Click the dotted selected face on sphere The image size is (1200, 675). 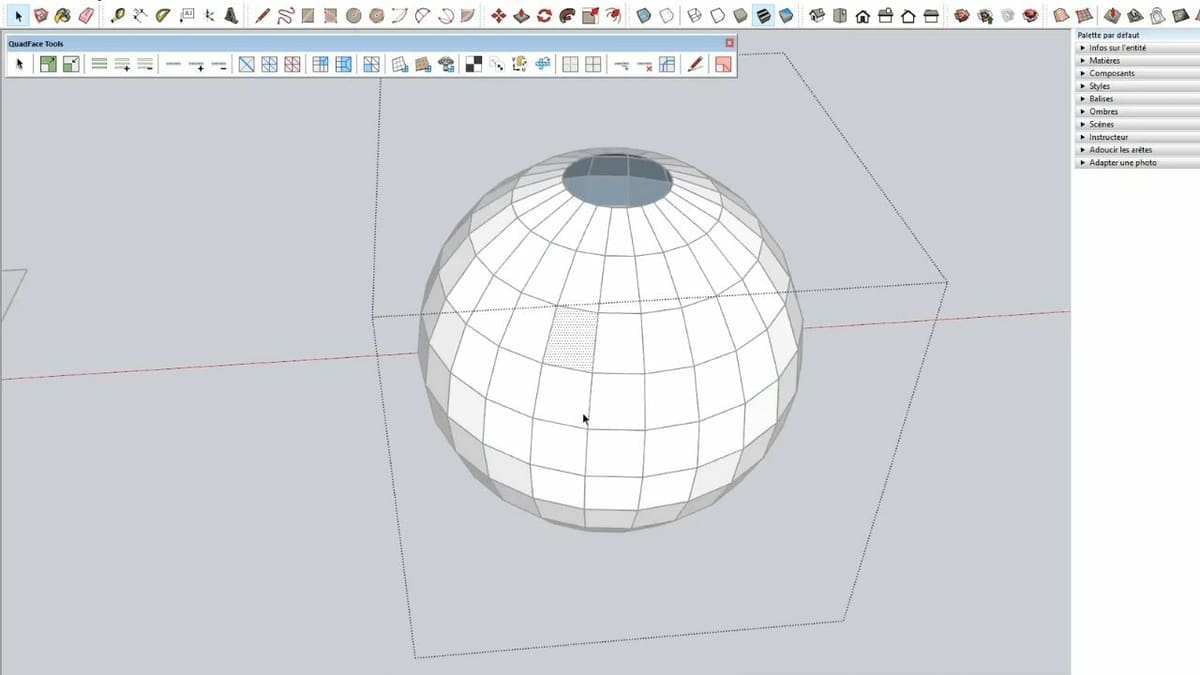[x=571, y=339]
